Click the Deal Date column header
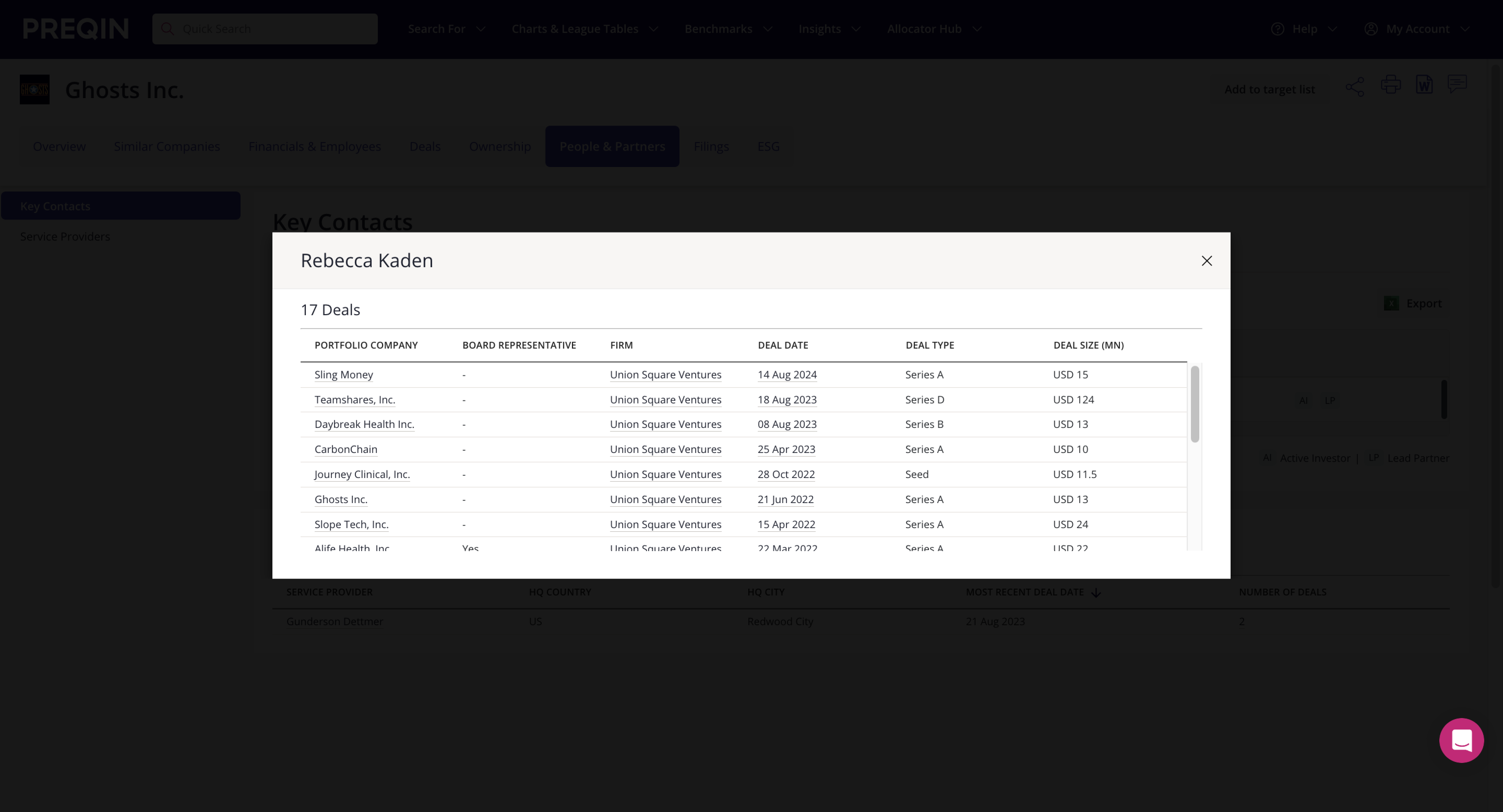This screenshot has height=812, width=1503. point(783,345)
